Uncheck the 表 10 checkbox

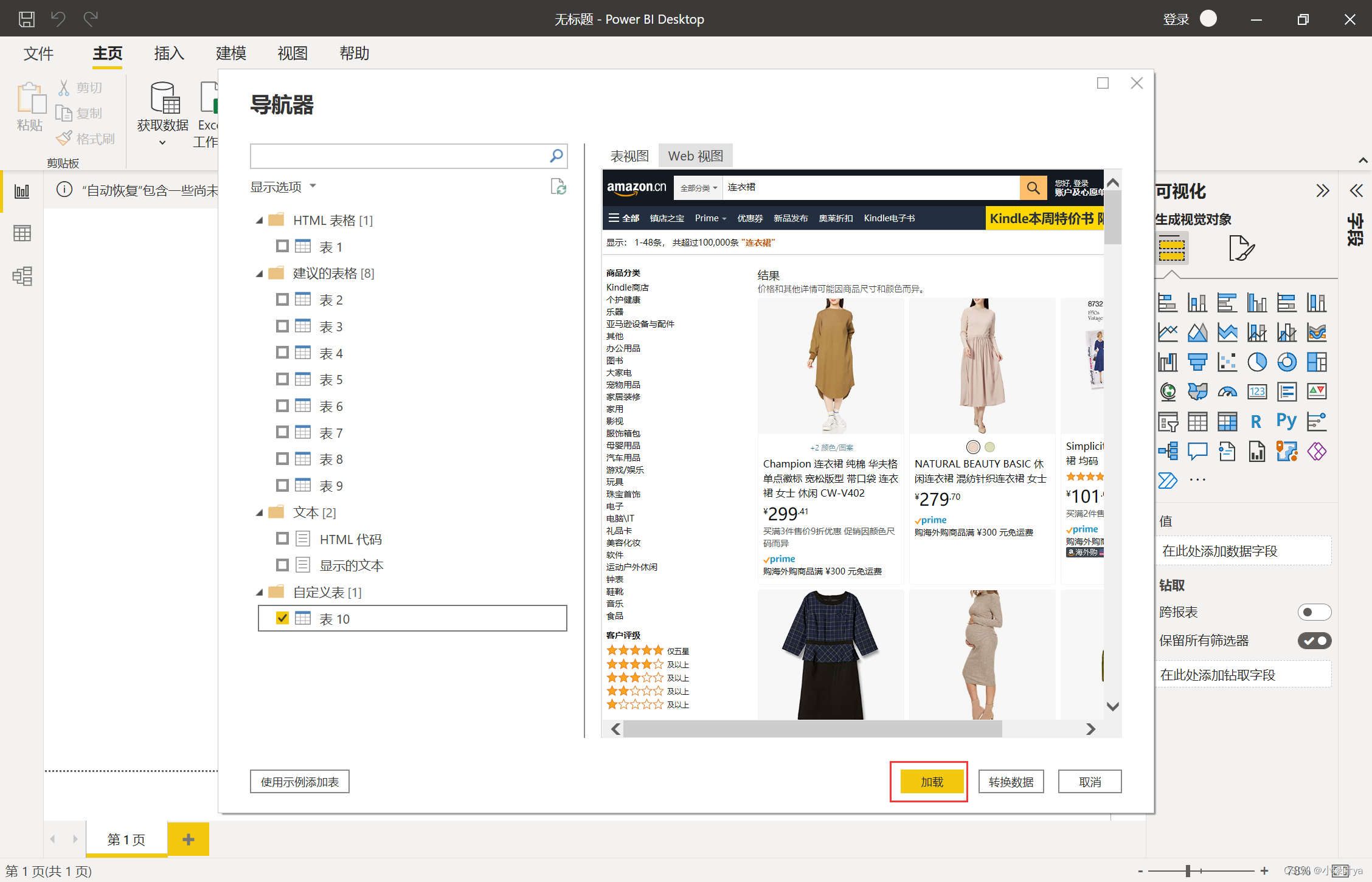point(282,618)
